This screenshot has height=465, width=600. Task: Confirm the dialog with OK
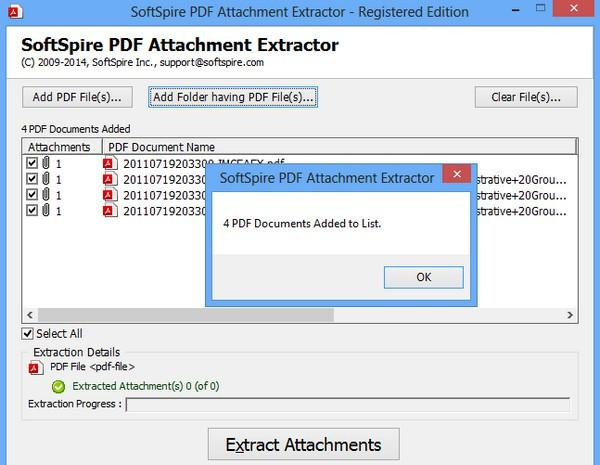tap(424, 277)
